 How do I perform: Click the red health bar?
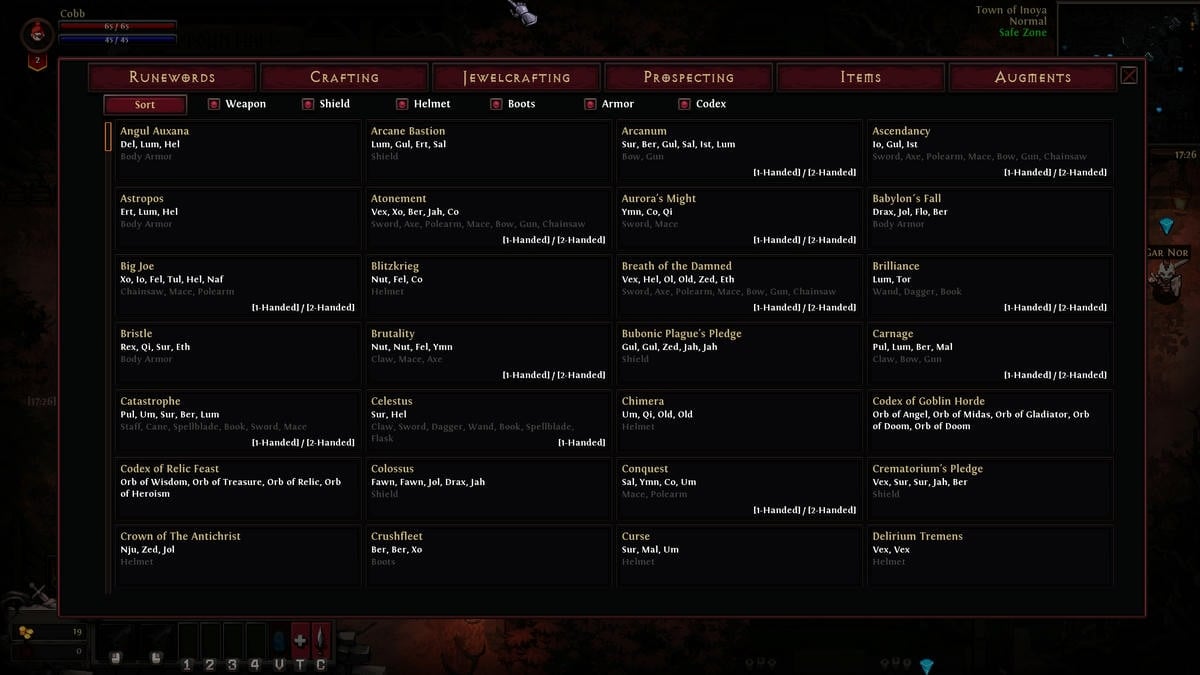point(117,26)
